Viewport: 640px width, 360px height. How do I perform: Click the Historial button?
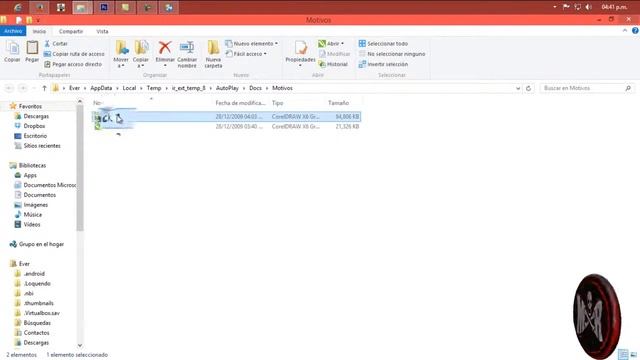coord(333,64)
